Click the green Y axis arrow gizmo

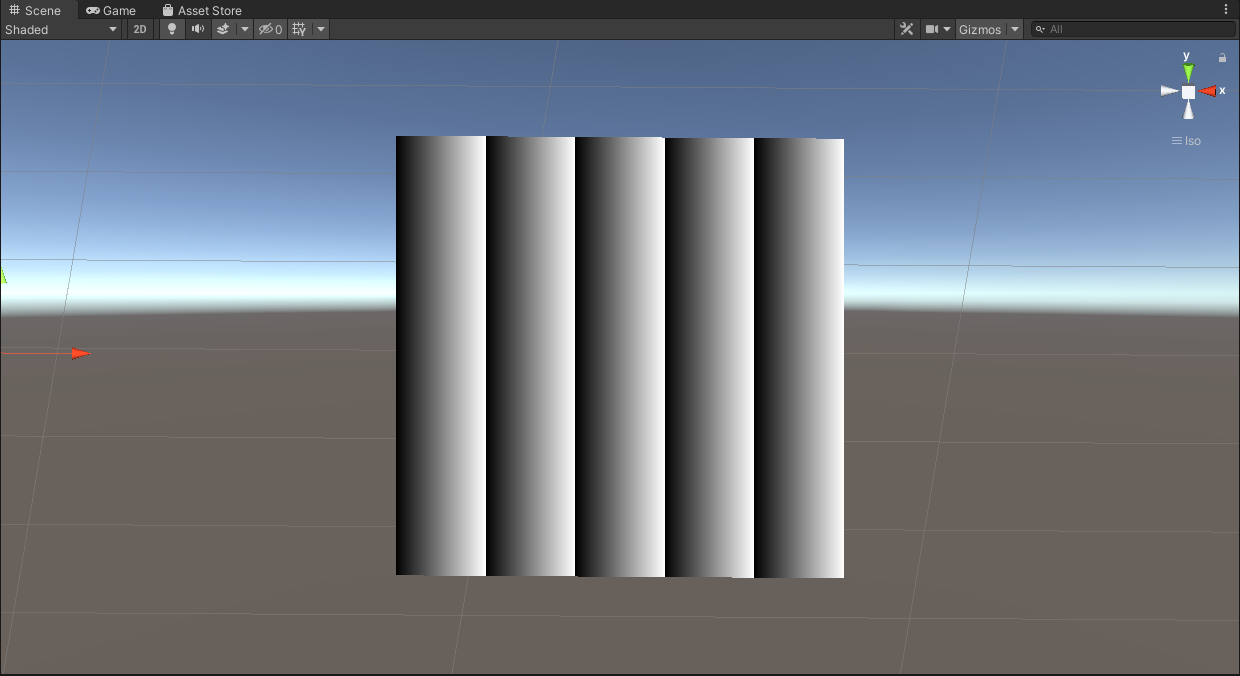(1188, 70)
